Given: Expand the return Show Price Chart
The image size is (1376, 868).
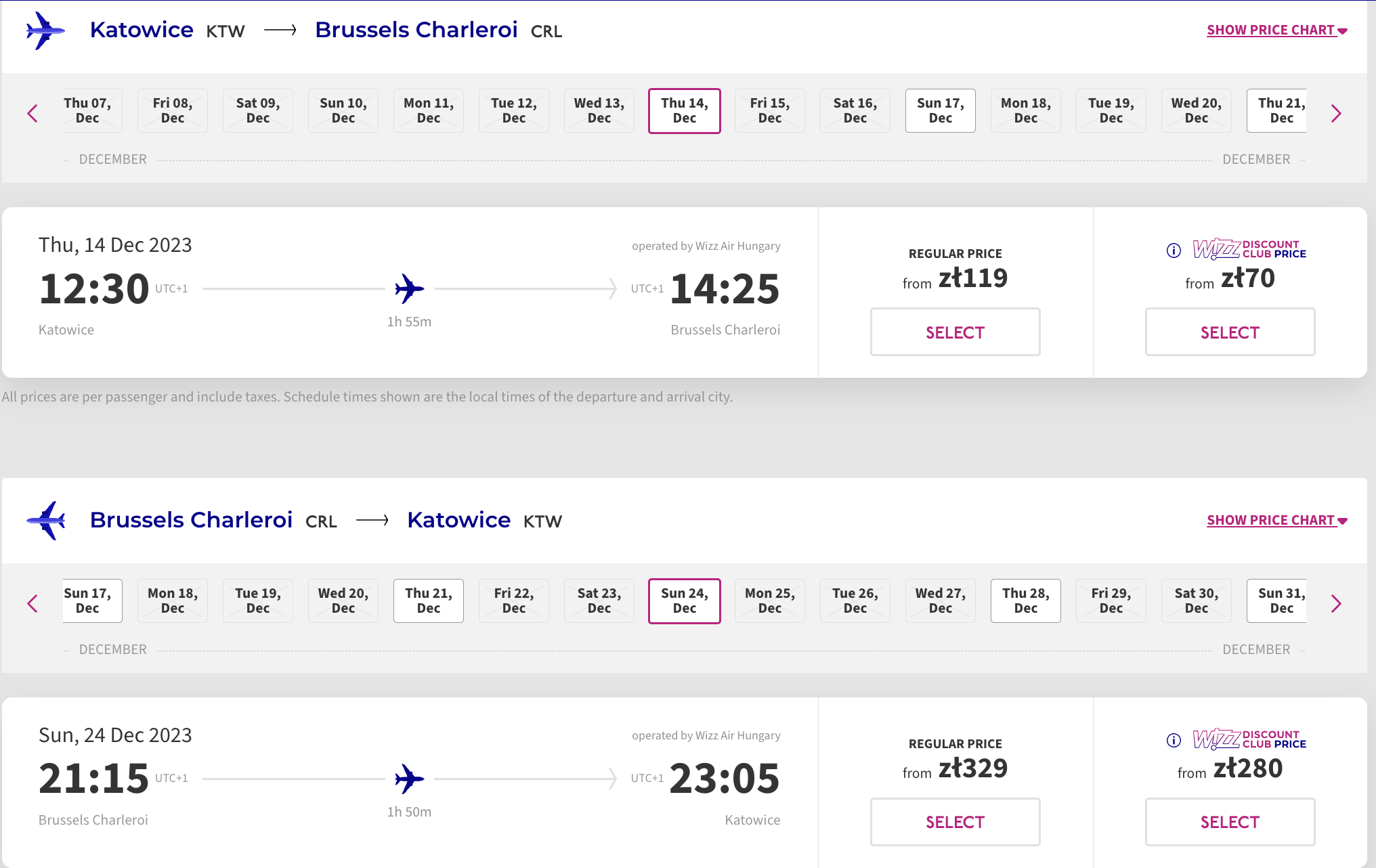Looking at the screenshot, I should 1276,521.
